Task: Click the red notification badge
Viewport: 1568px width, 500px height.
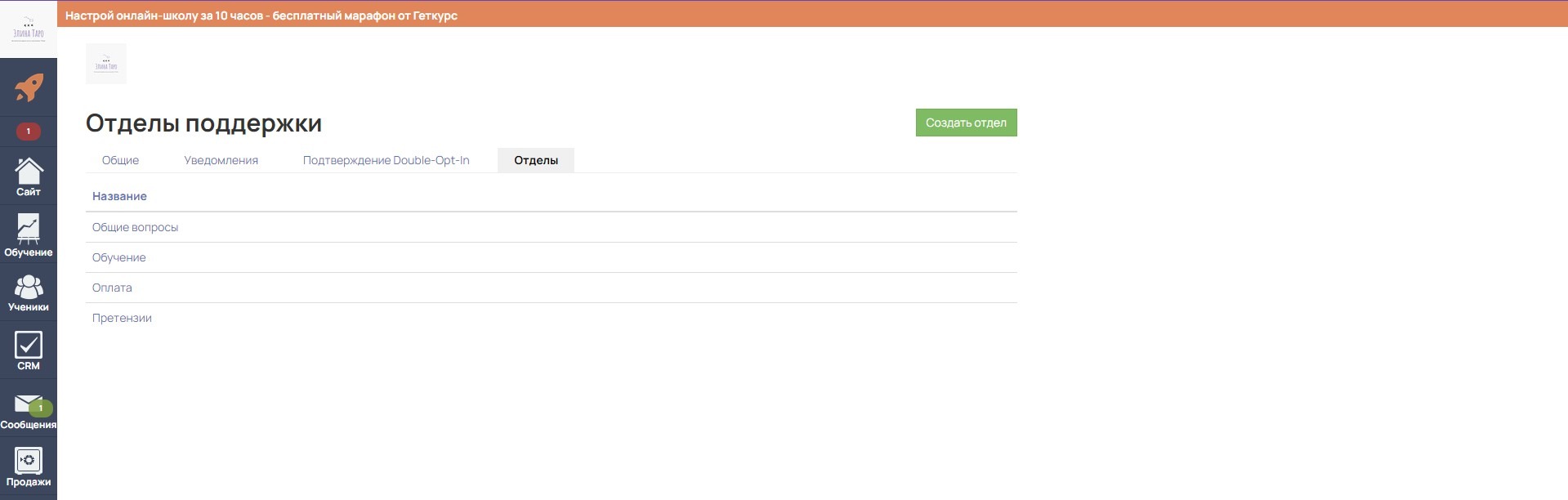Action: pyautogui.click(x=29, y=131)
